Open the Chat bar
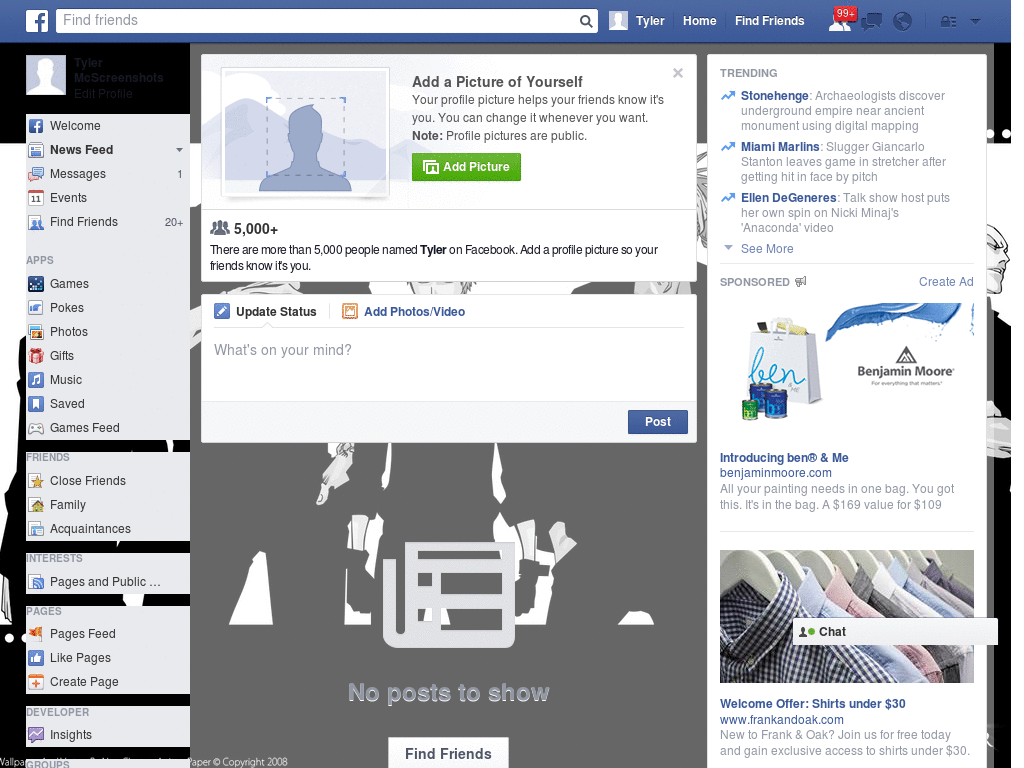The image size is (1024, 768). coord(895,632)
